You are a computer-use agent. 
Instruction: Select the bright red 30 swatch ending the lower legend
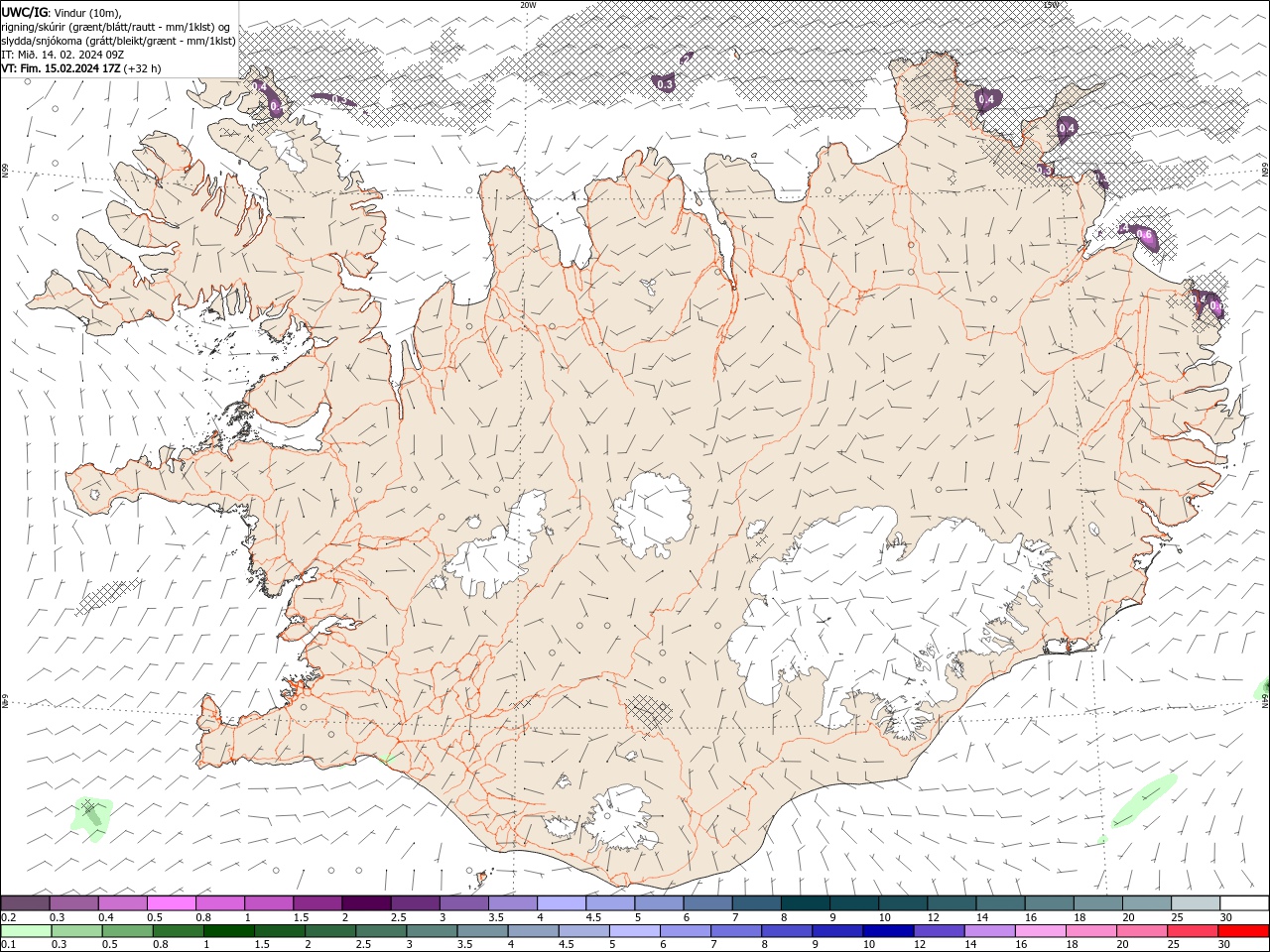pyautogui.click(x=1243, y=931)
